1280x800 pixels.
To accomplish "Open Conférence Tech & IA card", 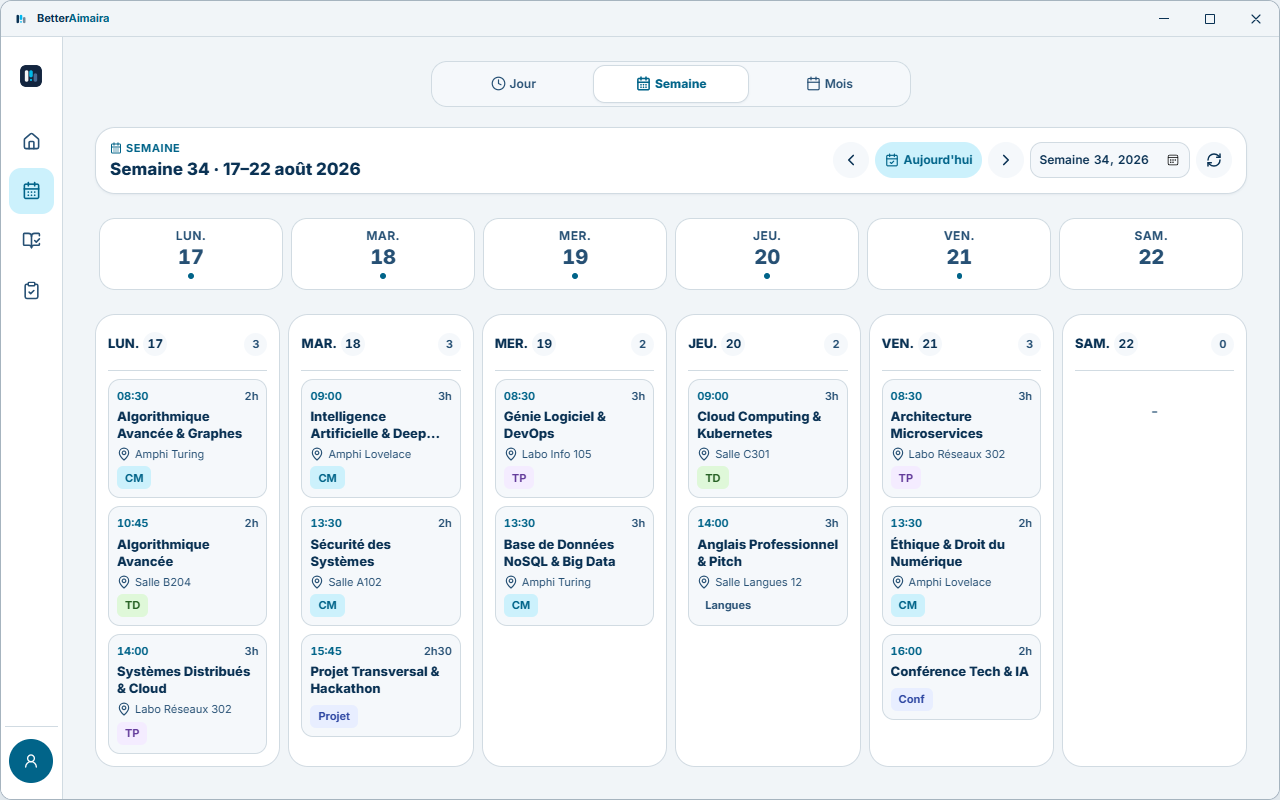I will pyautogui.click(x=961, y=677).
